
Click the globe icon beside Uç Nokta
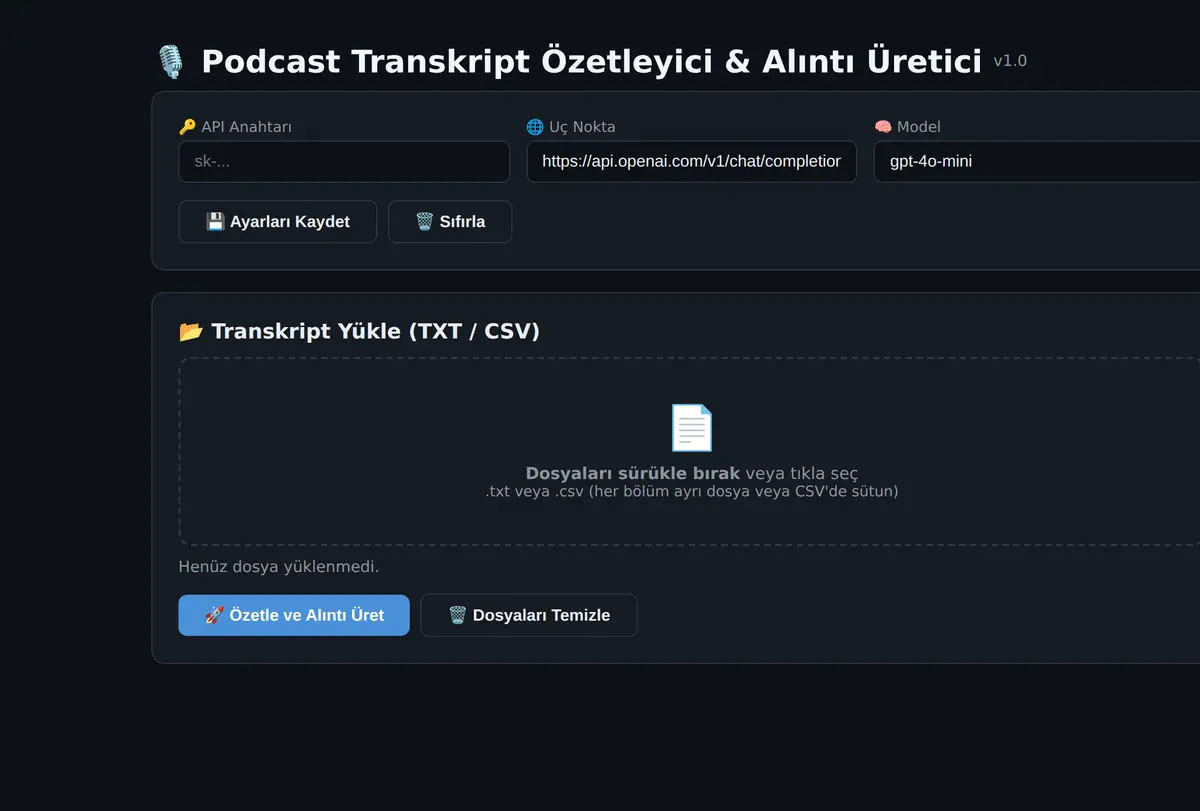click(535, 127)
